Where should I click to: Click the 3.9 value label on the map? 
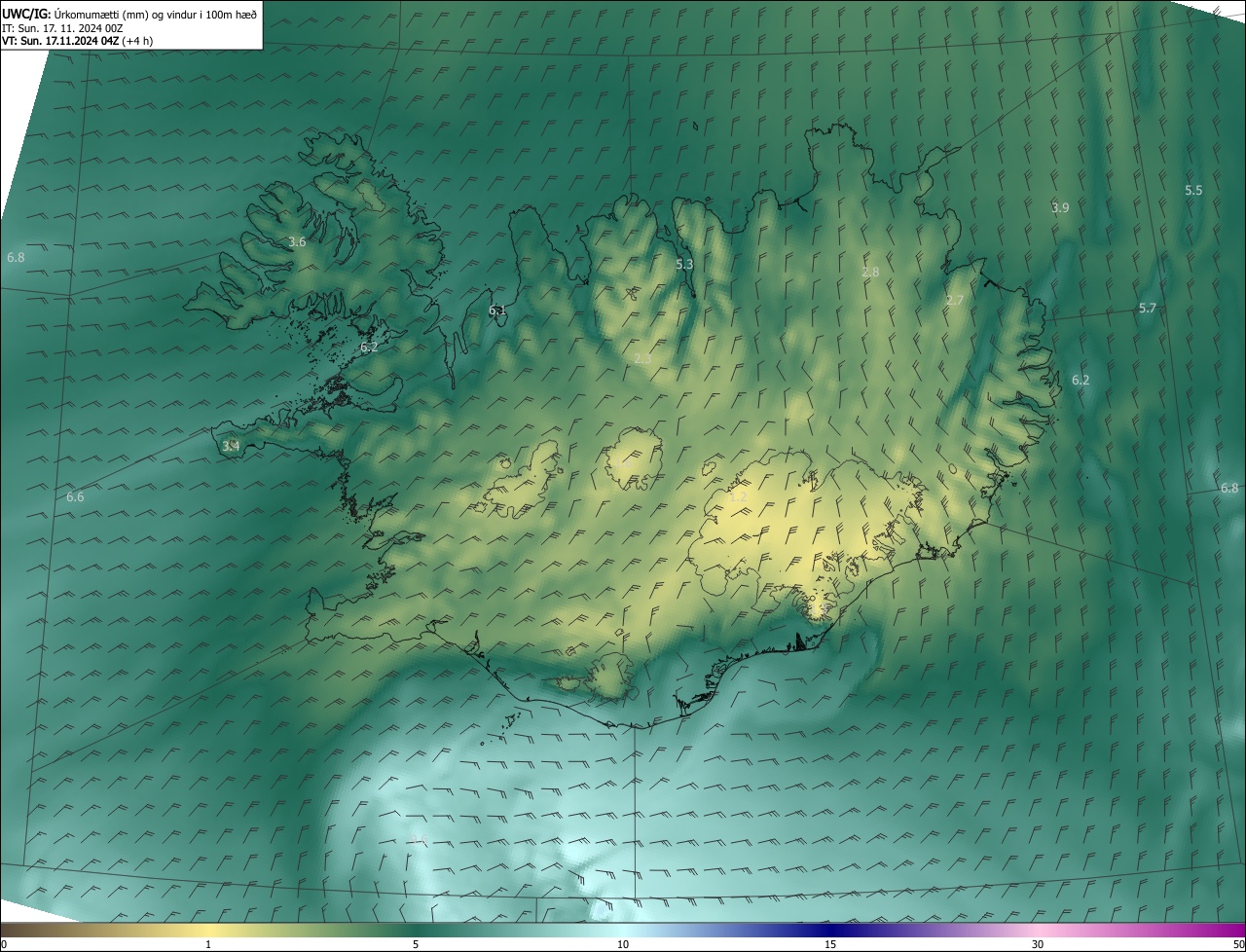(x=1060, y=207)
